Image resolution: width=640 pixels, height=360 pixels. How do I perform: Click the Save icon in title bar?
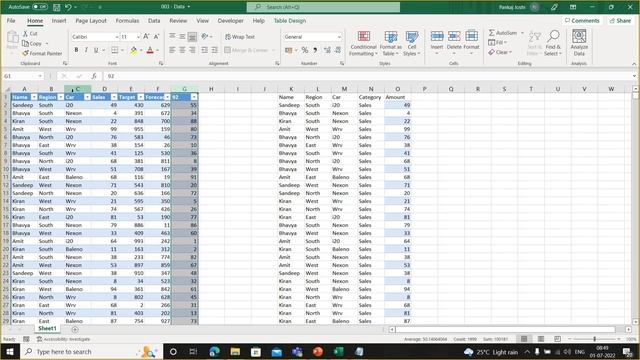(57, 7)
